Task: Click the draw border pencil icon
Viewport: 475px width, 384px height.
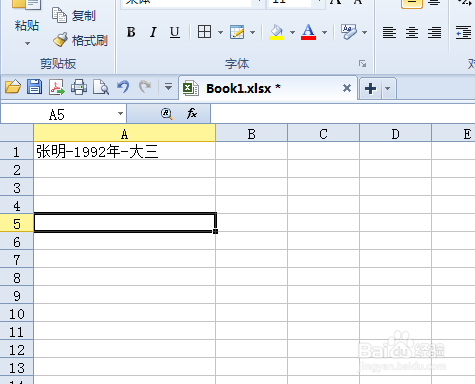Action: (x=237, y=32)
